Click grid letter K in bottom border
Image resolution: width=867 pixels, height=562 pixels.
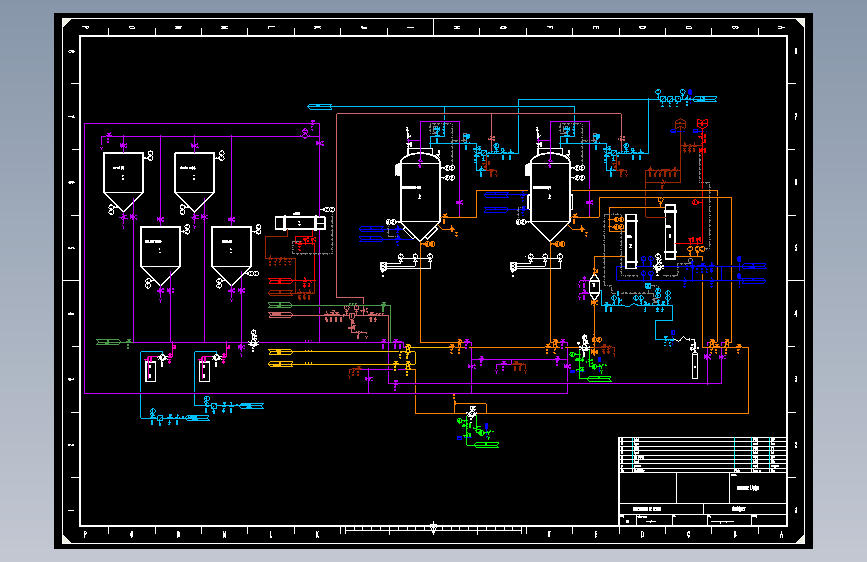click(x=317, y=534)
